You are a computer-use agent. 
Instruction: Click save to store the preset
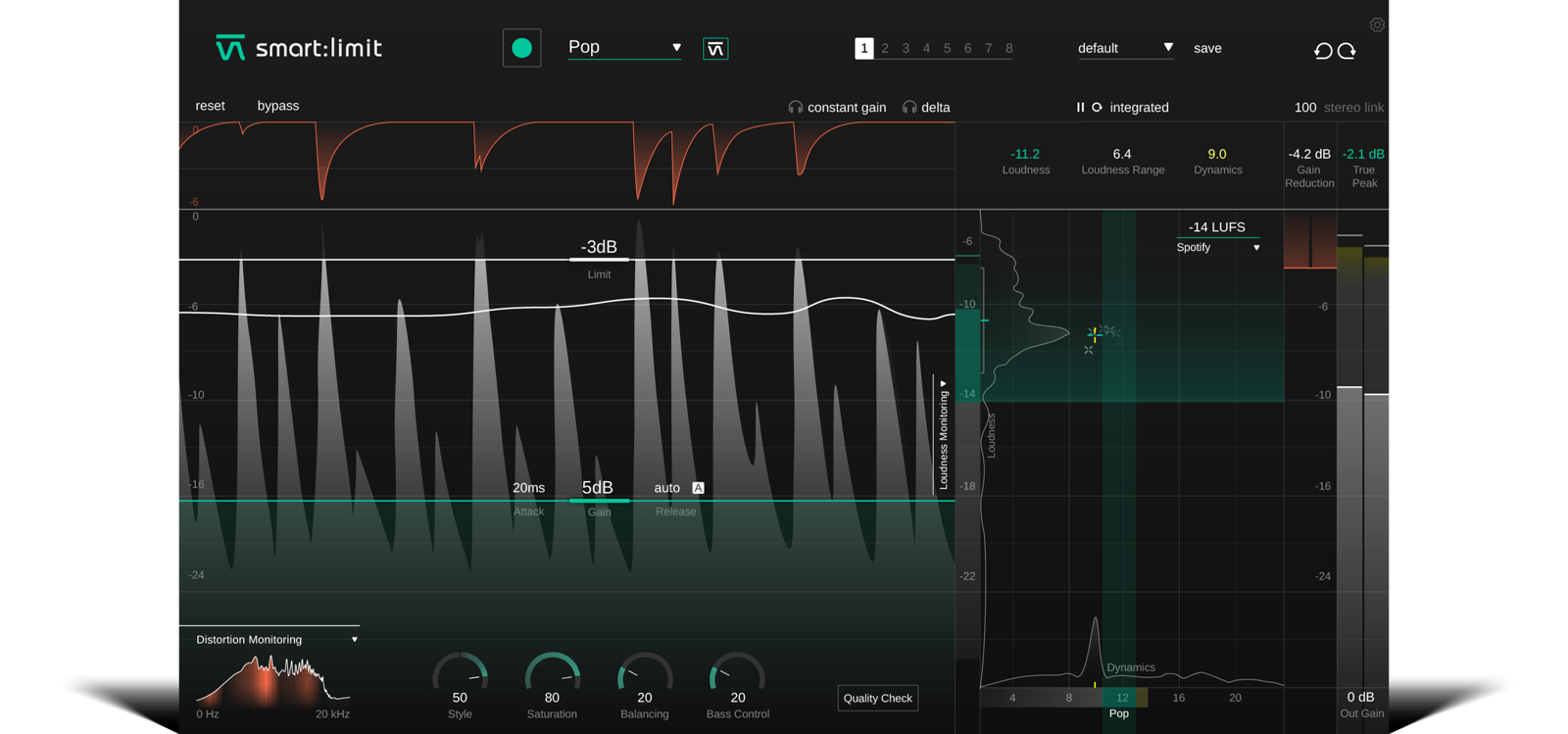click(x=1207, y=48)
